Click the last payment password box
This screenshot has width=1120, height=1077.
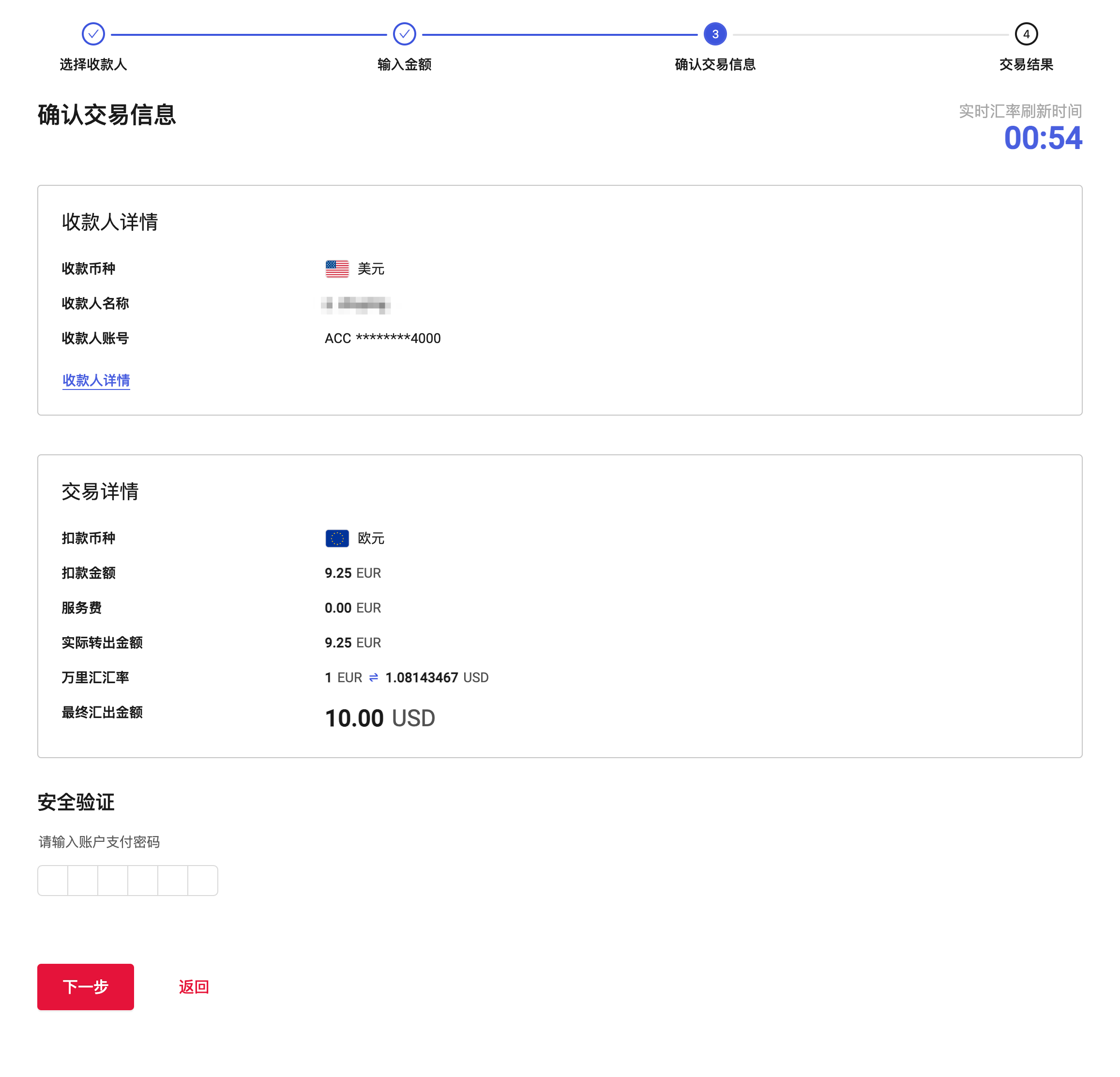[x=203, y=881]
